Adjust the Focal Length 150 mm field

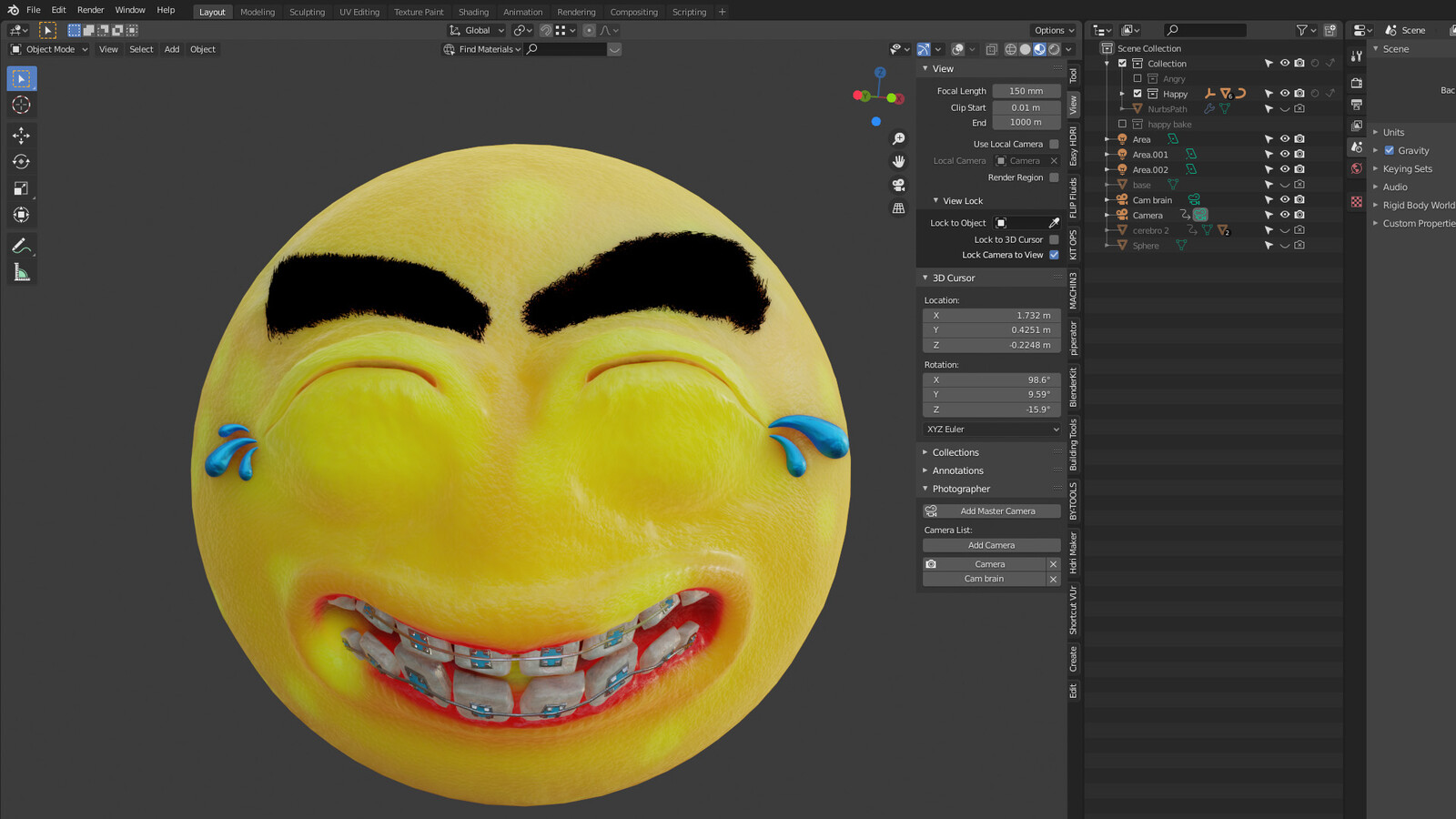tap(1026, 91)
